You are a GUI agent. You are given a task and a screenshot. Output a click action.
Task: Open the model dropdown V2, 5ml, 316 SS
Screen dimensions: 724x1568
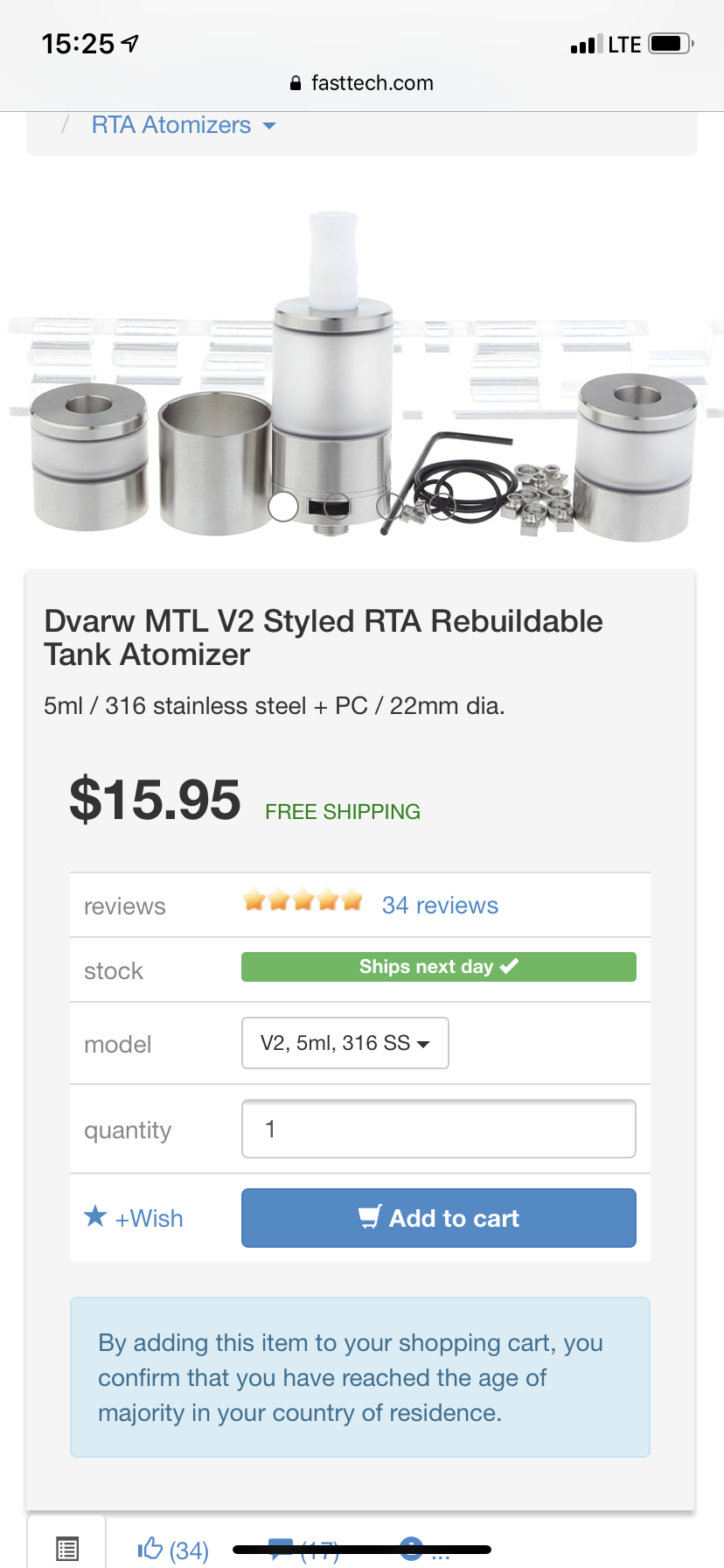(x=345, y=1043)
